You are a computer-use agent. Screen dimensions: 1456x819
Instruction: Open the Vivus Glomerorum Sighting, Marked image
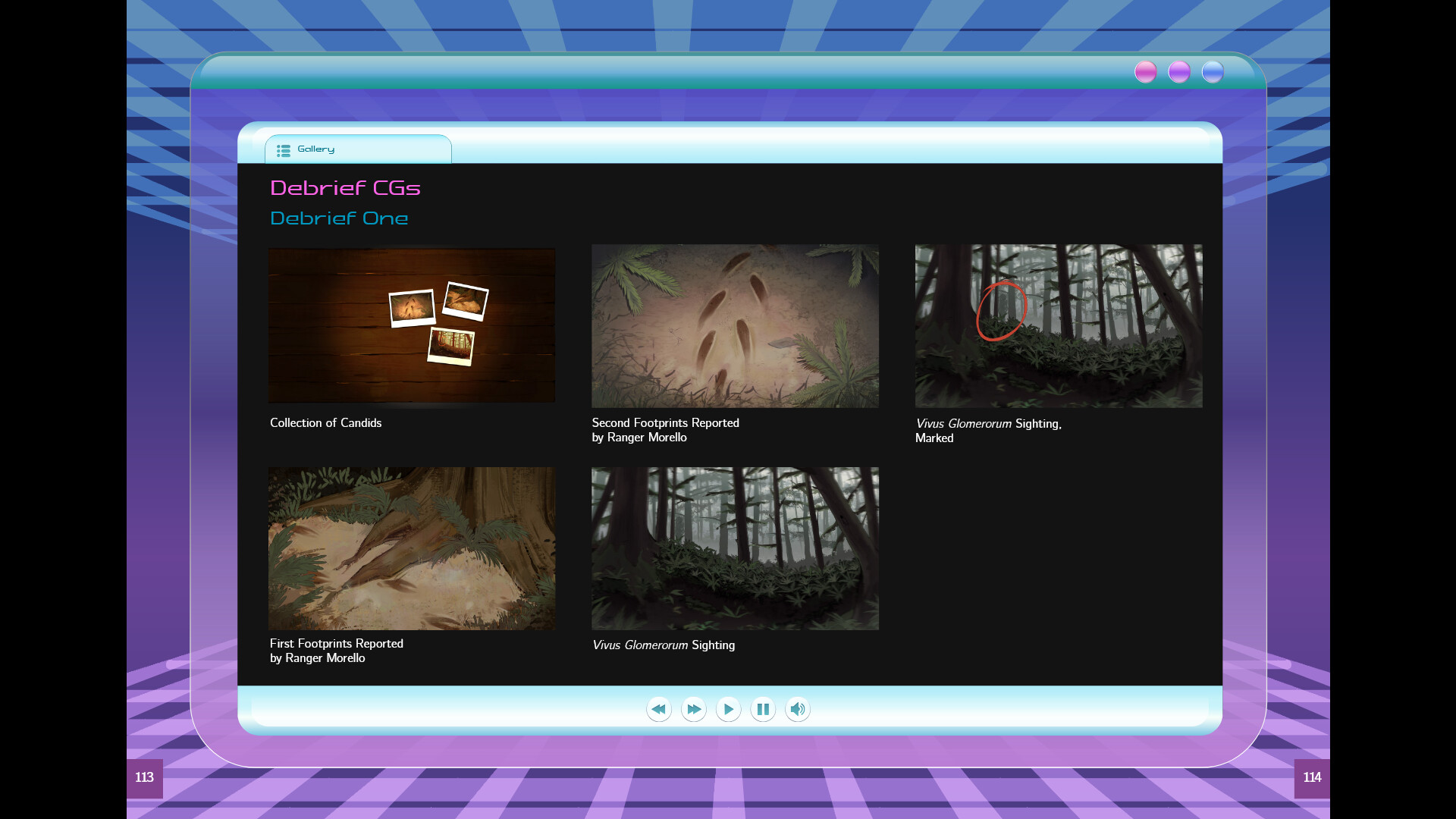pos(1059,325)
